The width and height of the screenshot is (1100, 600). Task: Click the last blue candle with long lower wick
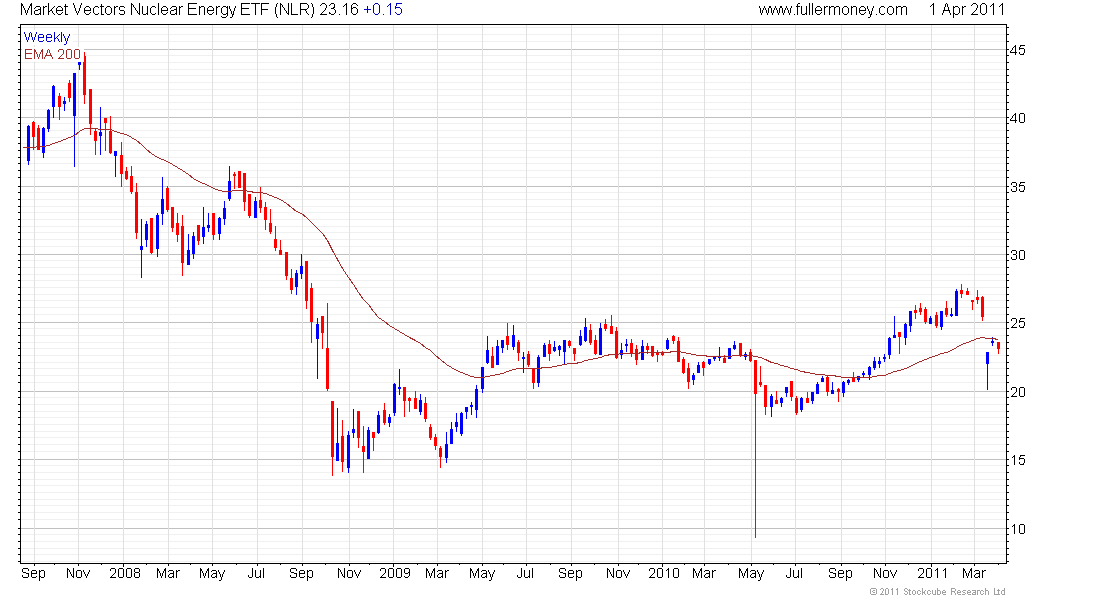click(988, 371)
